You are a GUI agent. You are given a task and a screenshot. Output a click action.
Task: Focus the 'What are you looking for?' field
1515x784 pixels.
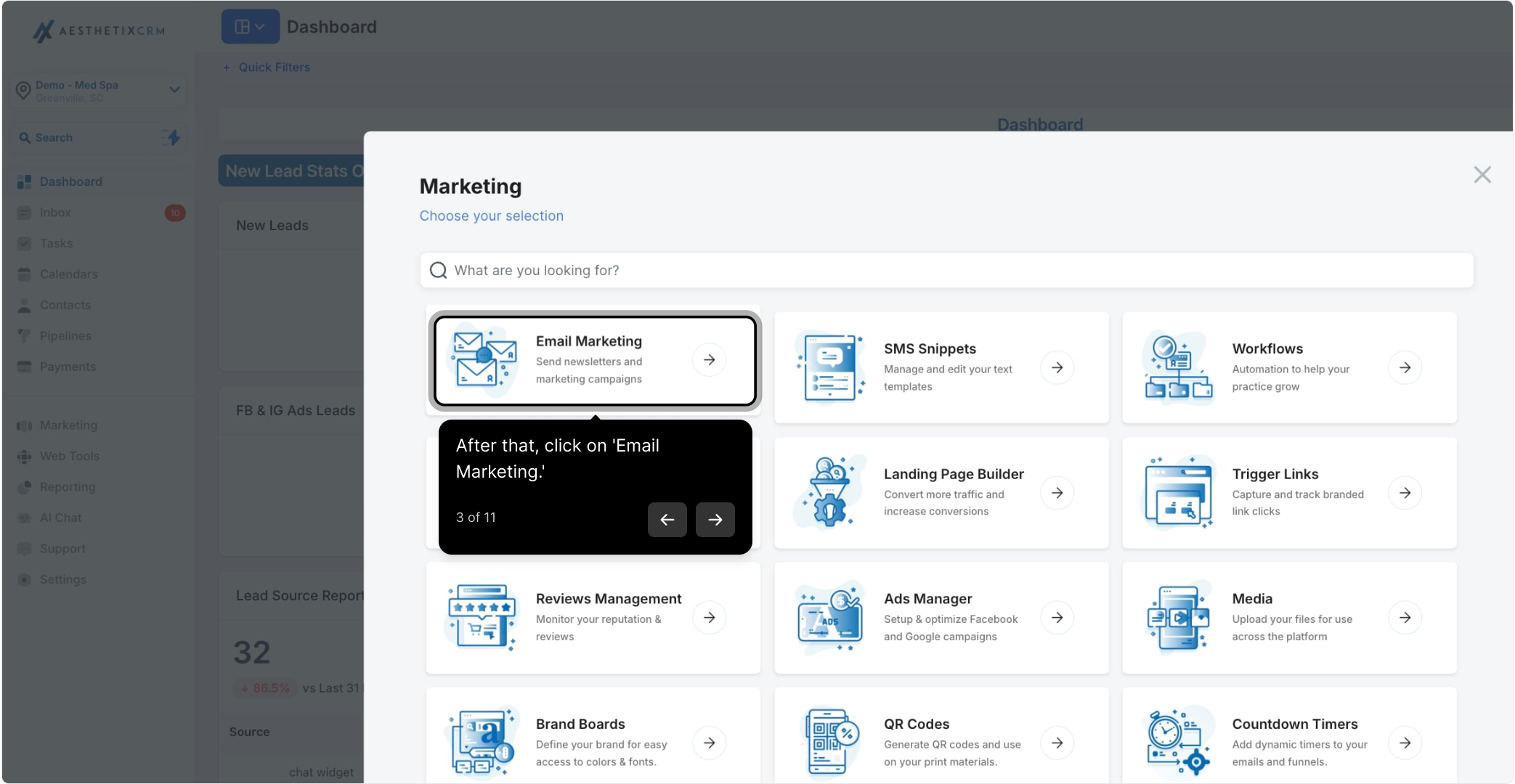coord(946,271)
